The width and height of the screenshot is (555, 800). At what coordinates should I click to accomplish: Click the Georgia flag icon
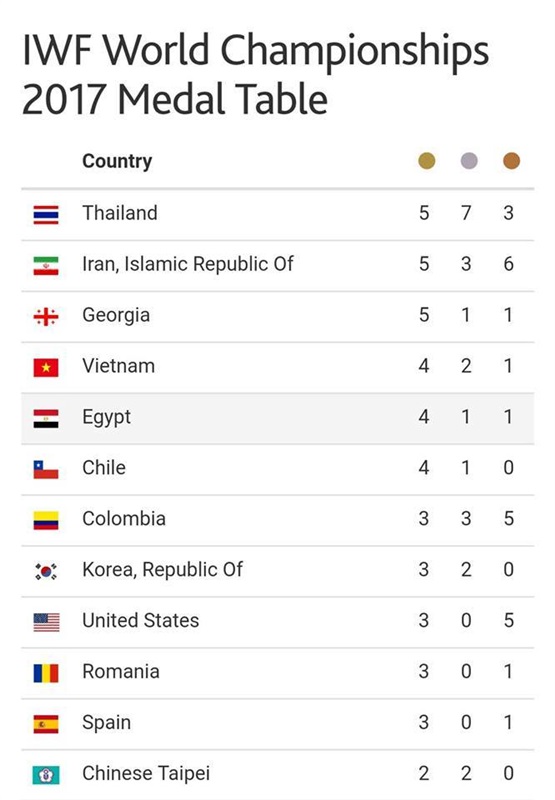click(x=46, y=317)
